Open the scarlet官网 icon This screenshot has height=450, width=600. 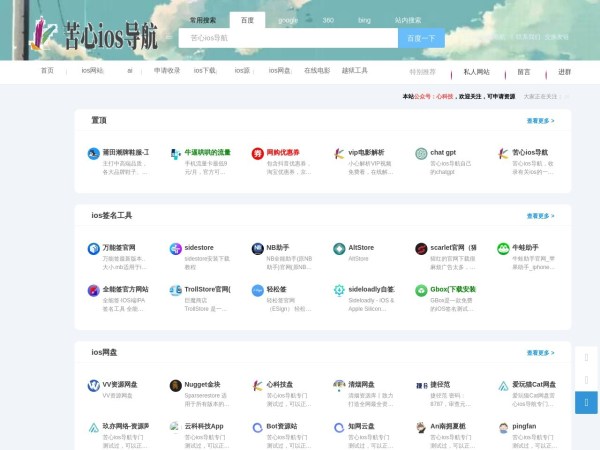422,248
